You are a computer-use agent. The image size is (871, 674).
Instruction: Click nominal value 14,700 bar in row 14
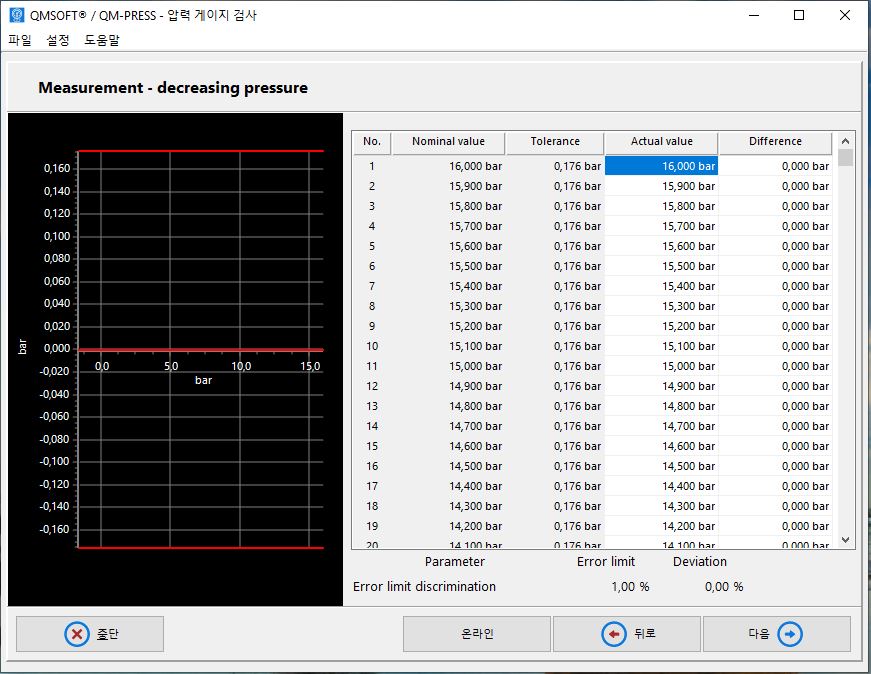pos(448,426)
